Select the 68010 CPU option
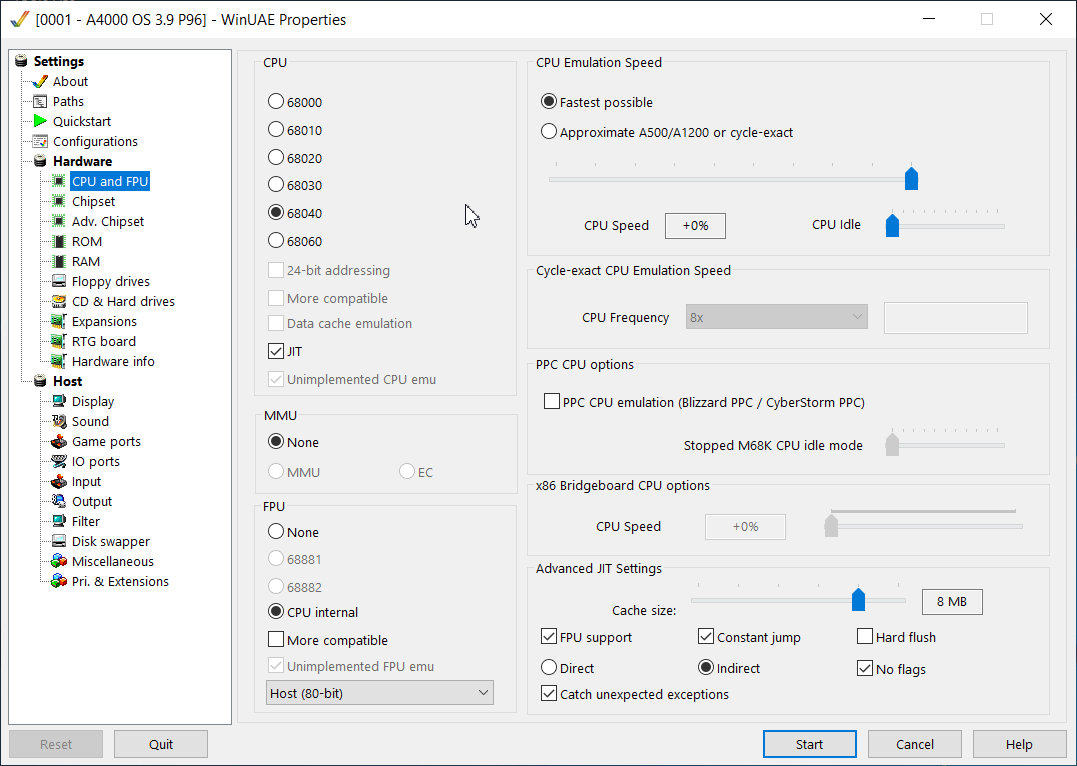The height and width of the screenshot is (766, 1077). 275,129
